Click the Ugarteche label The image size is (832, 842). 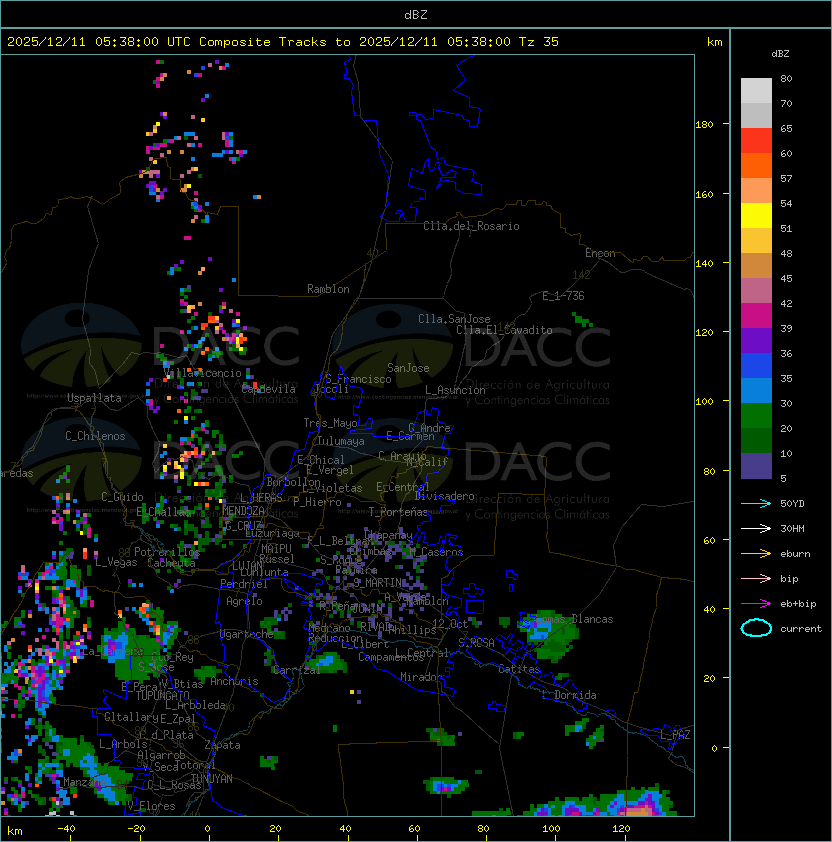(247, 634)
